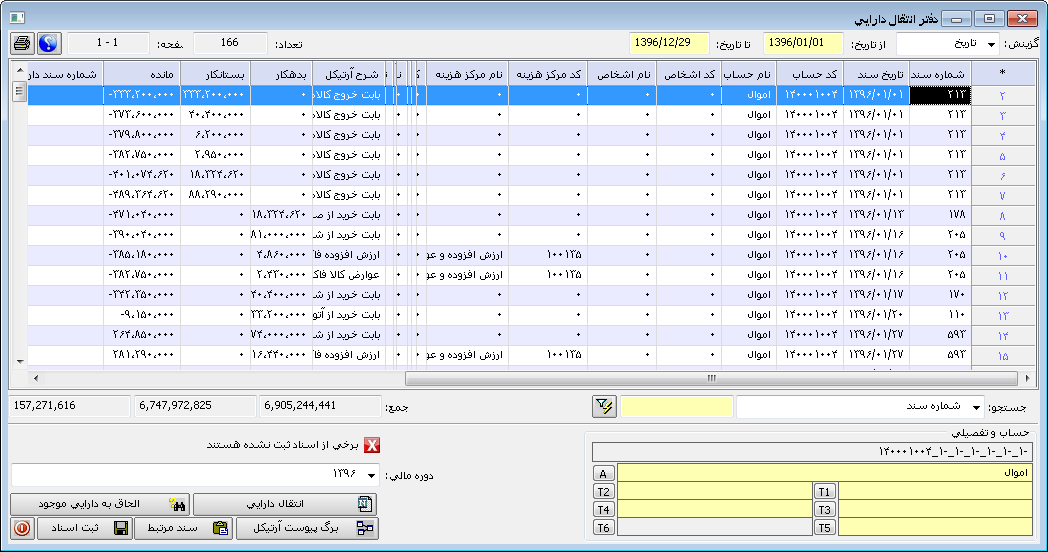Screen dimensions: 1048x552
Task: Select row number ۱۵ in the grid
Action: [x=1002, y=355]
